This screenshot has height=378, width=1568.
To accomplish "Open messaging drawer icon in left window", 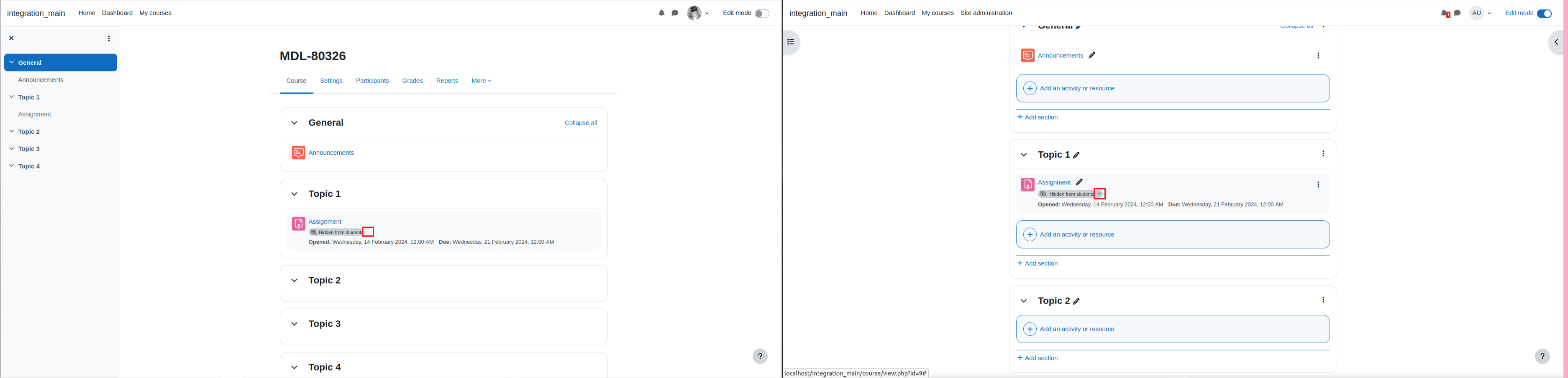I will (x=675, y=13).
